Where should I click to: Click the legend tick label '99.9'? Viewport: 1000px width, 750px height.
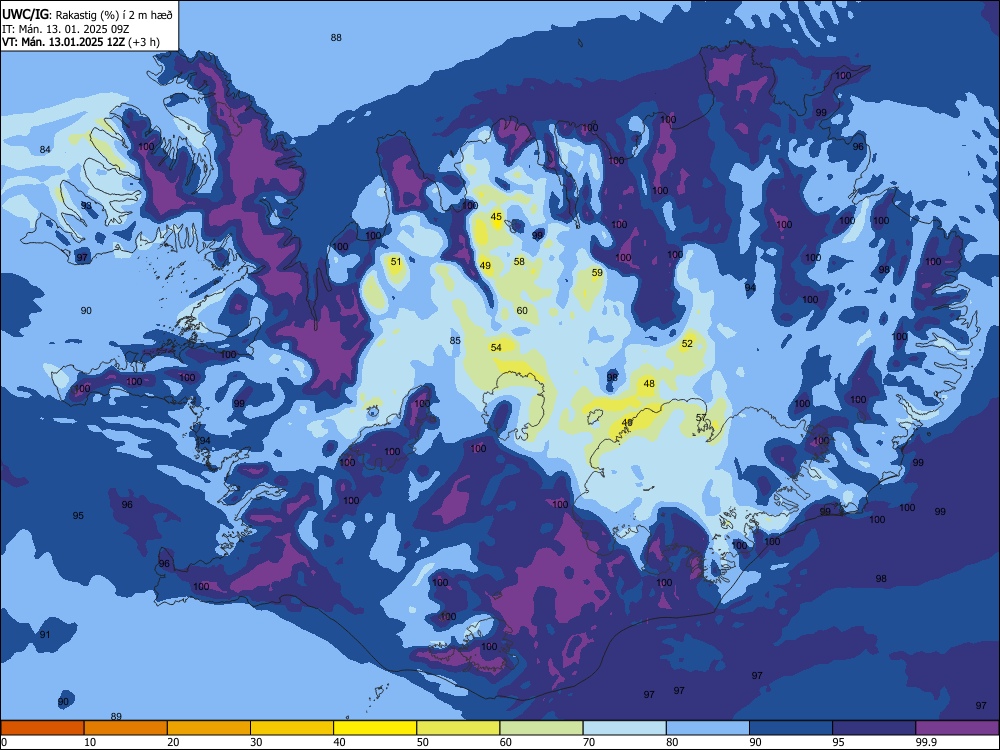[x=926, y=742]
